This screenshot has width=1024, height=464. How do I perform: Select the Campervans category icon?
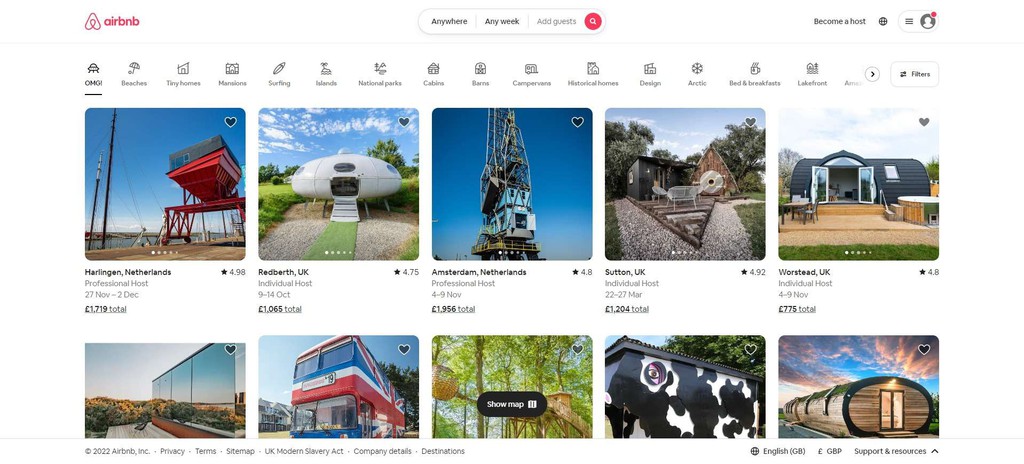pyautogui.click(x=531, y=68)
